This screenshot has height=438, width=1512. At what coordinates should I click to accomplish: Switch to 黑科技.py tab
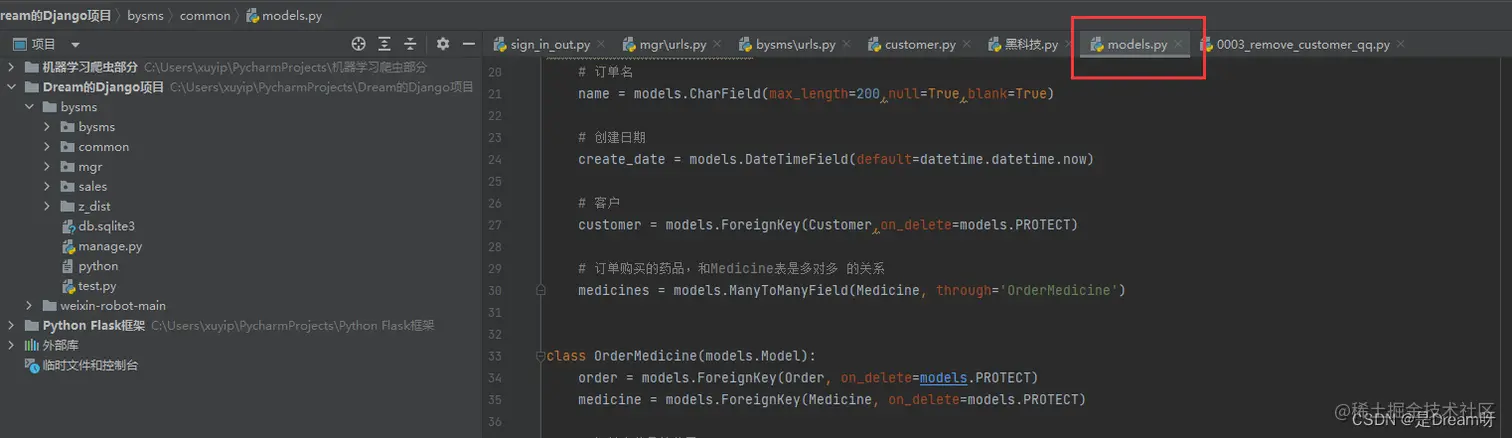[1022, 45]
